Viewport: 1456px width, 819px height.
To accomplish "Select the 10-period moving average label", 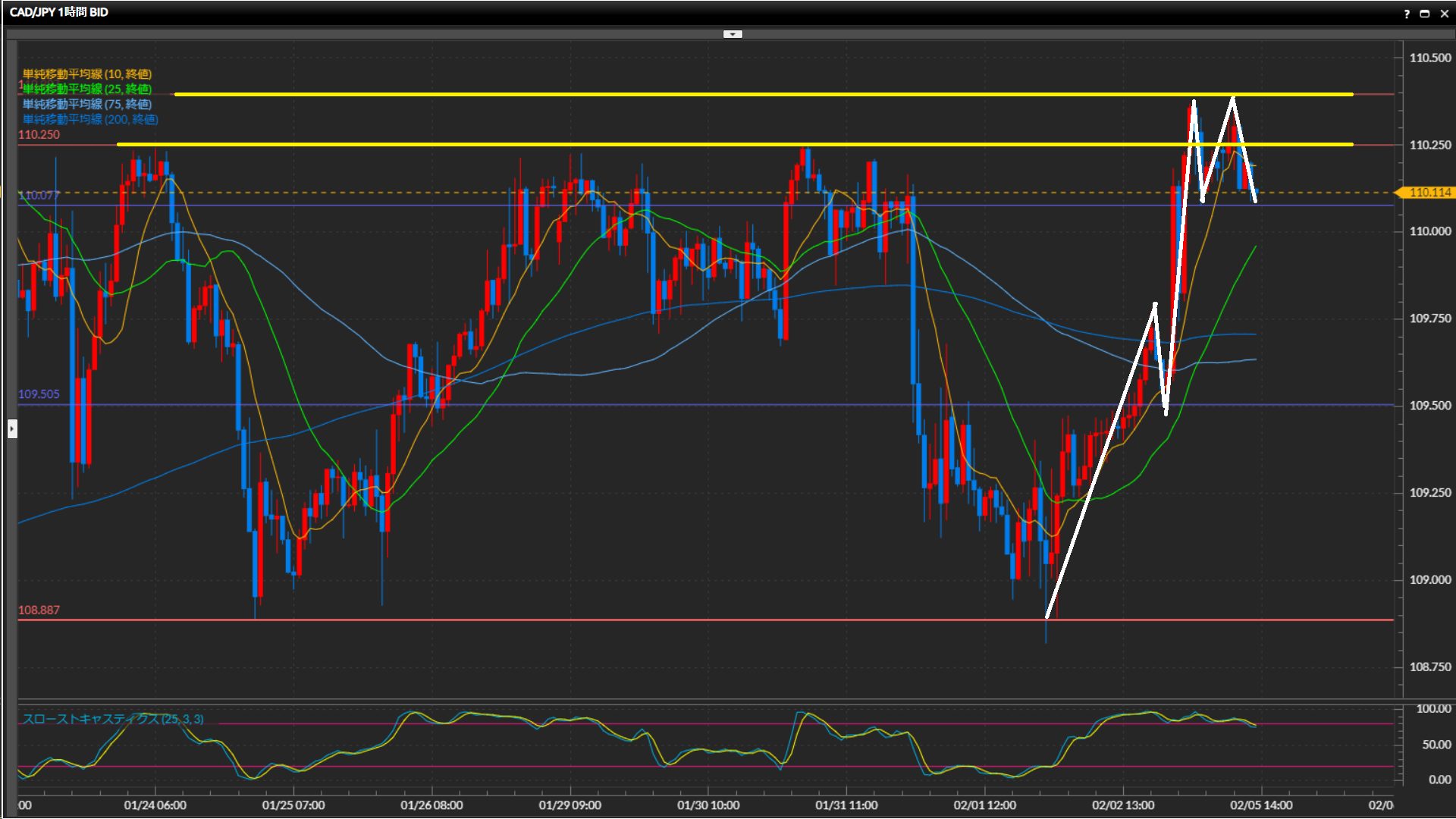I will point(87,74).
